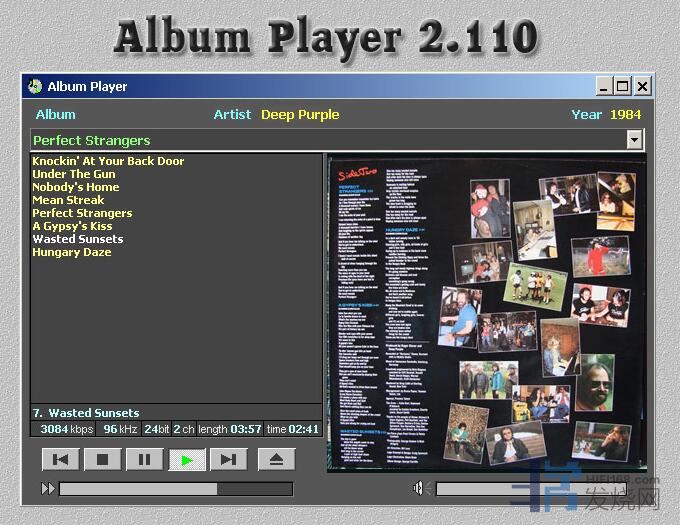The height and width of the screenshot is (525, 680).
Task: Play the Mean Streak track
Action: (68, 200)
